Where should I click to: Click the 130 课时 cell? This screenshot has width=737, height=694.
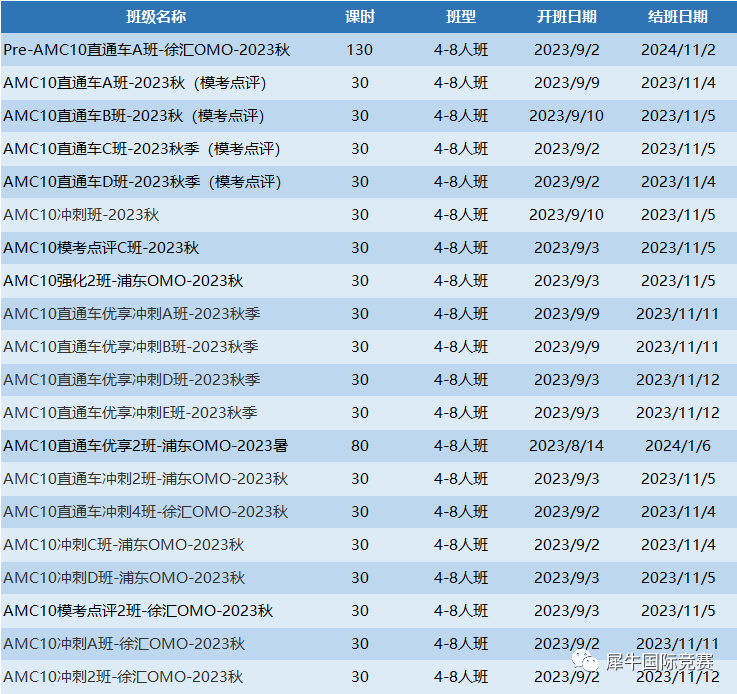[x=359, y=50]
